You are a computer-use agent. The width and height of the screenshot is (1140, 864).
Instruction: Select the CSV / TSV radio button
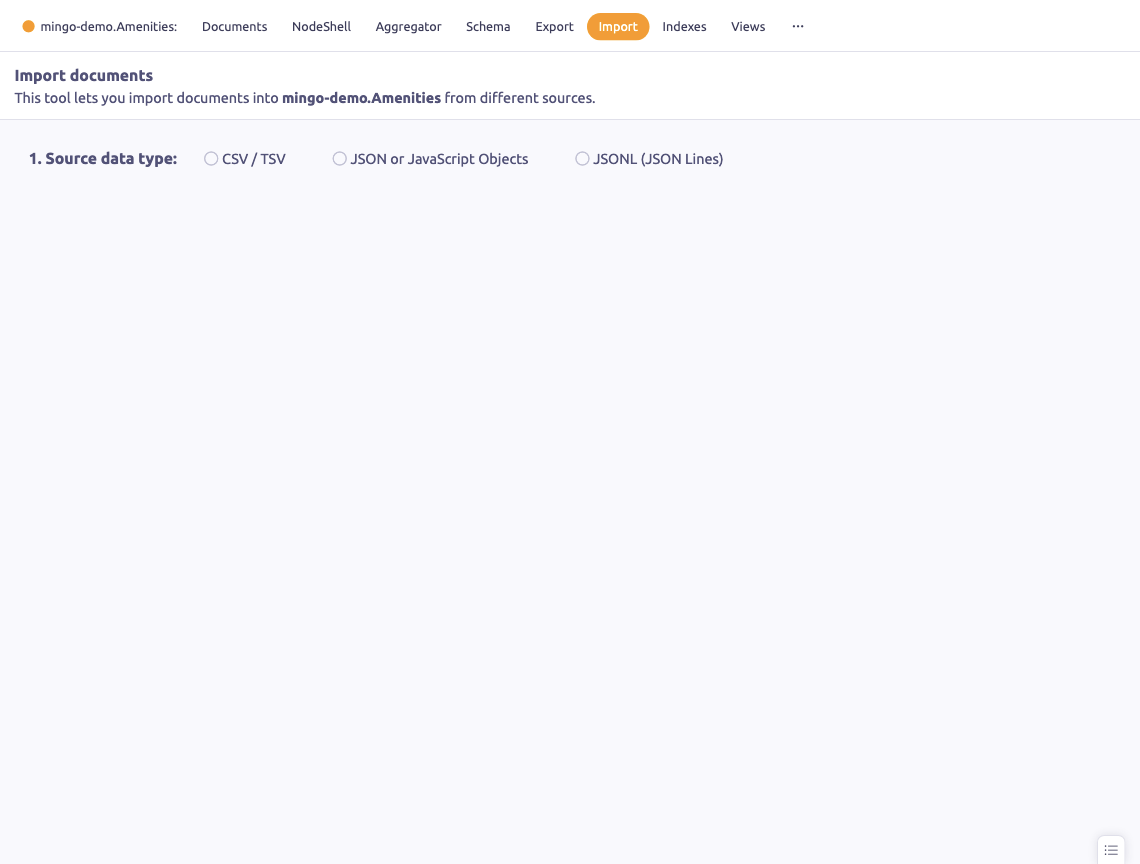211,159
